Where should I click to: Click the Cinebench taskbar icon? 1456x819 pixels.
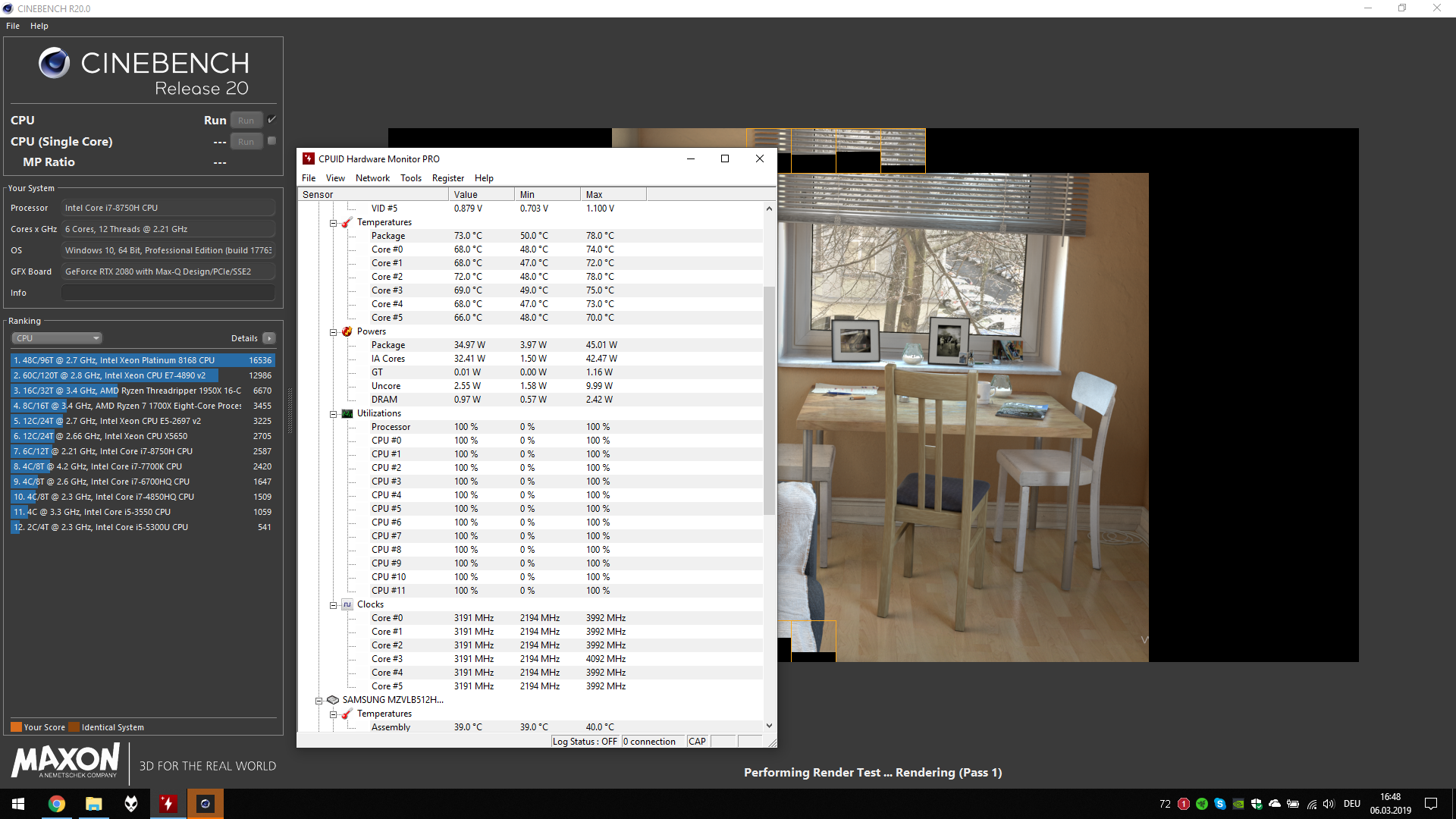pos(205,804)
